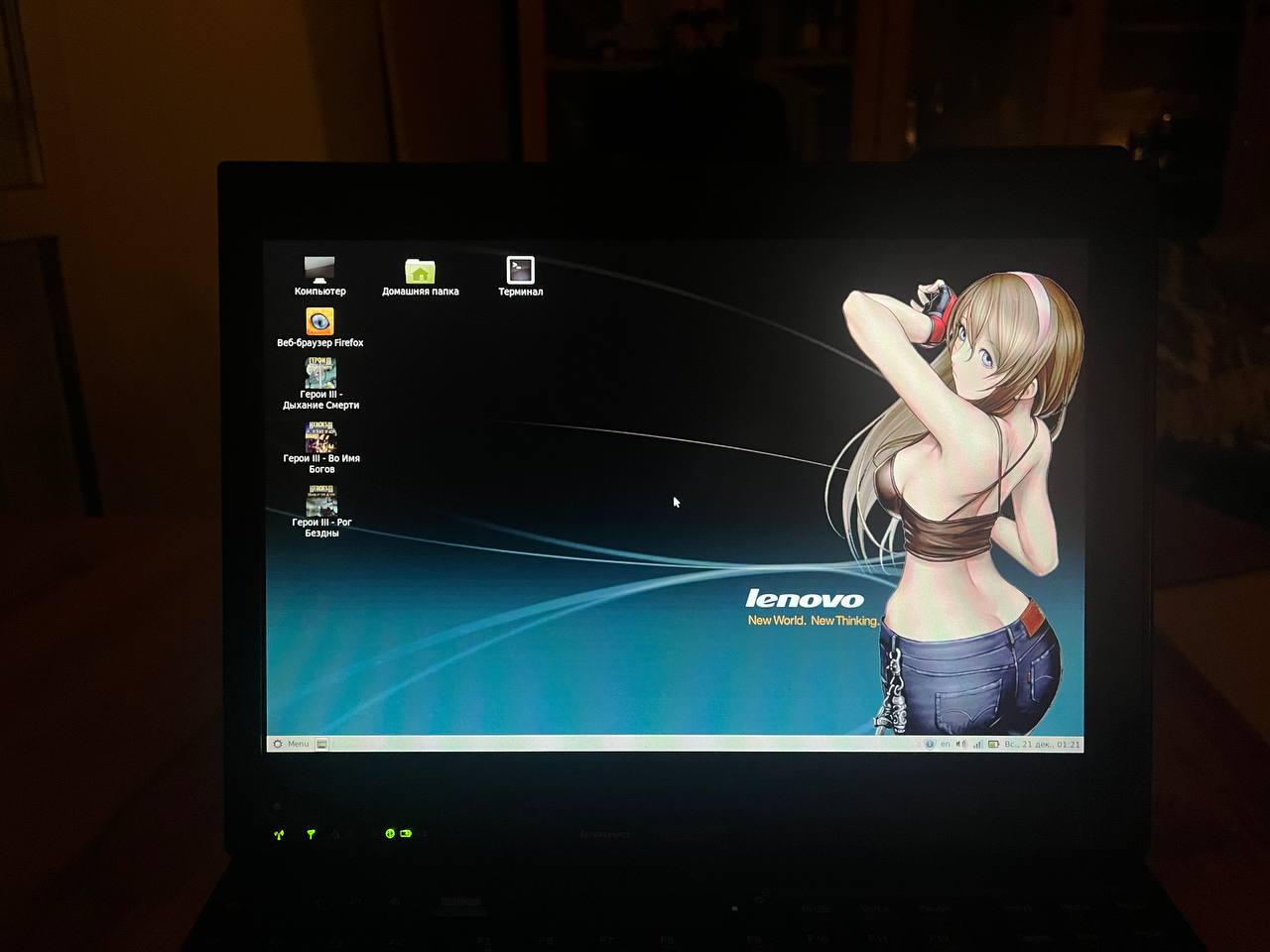Switch the 'en' keyboard layout indicator
Viewport: 1270px width, 952px height.
point(946,744)
